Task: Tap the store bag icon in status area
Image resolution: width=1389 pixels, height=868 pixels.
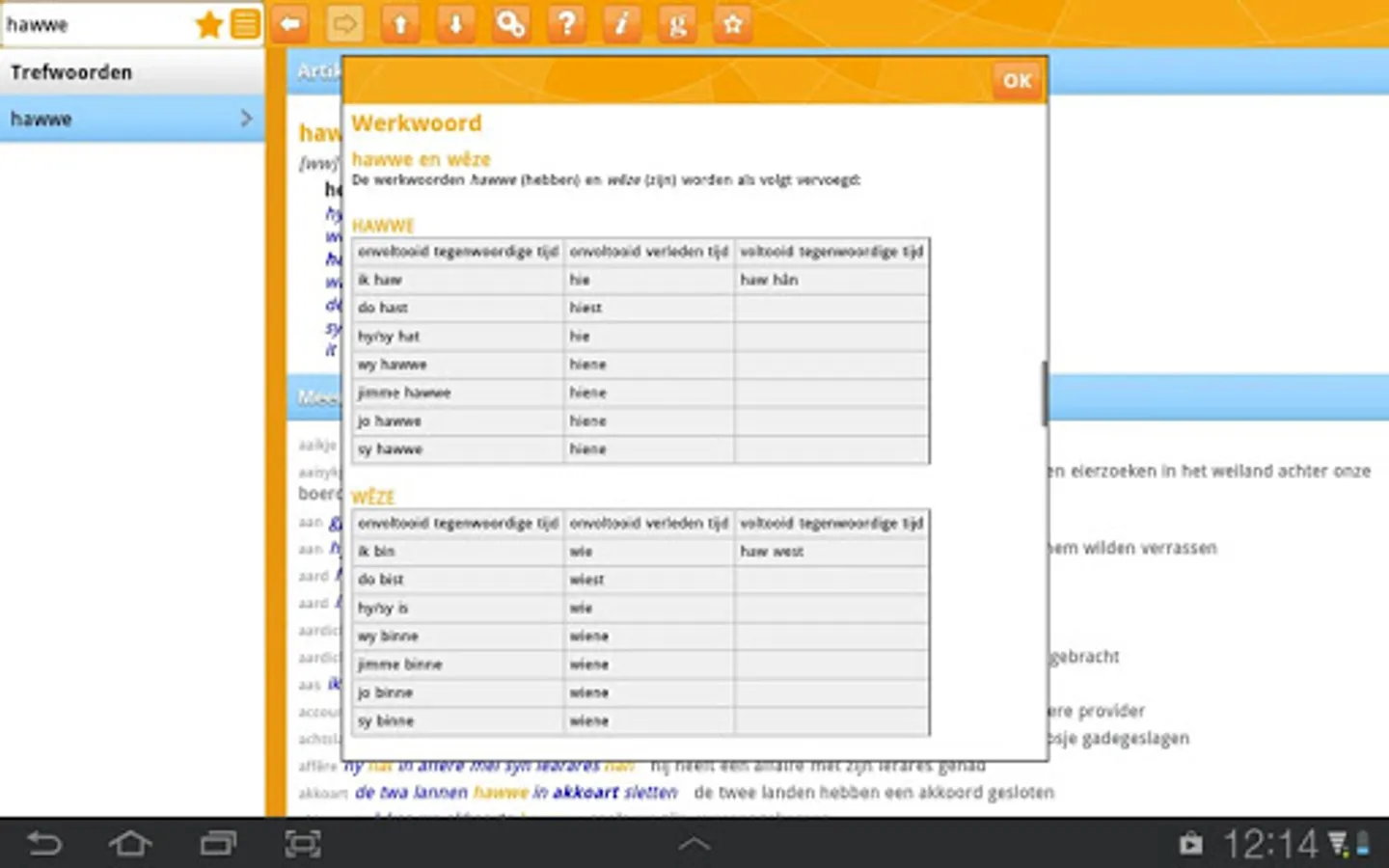Action: (x=1191, y=845)
